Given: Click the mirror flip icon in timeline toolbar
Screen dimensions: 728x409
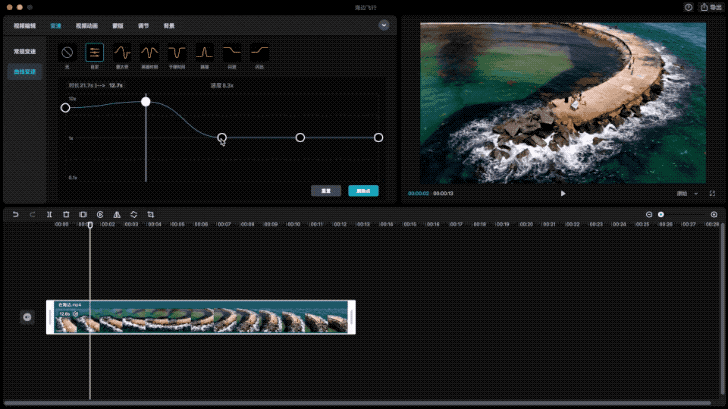Looking at the screenshot, I should coord(117,214).
